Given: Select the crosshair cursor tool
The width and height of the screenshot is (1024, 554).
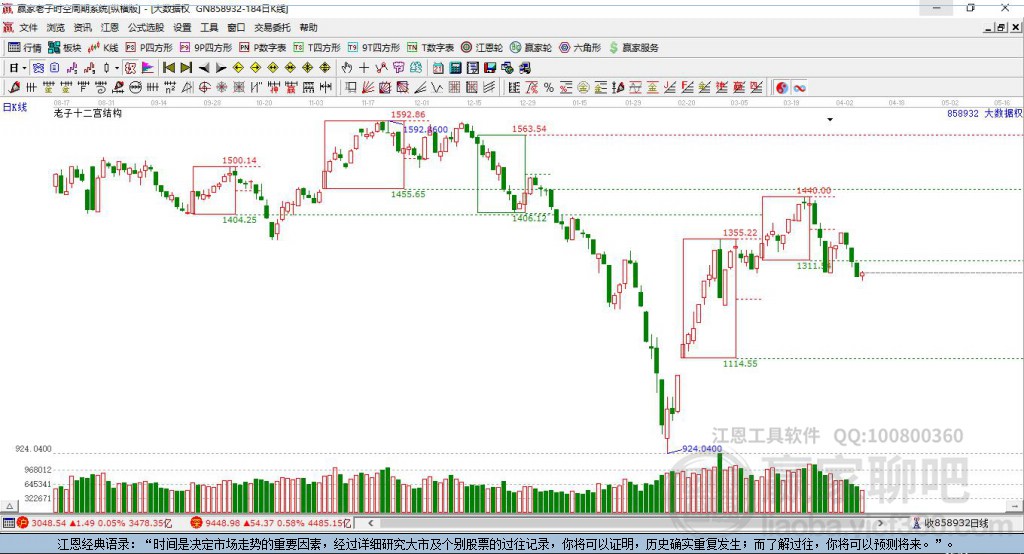Looking at the screenshot, I should [x=364, y=68].
